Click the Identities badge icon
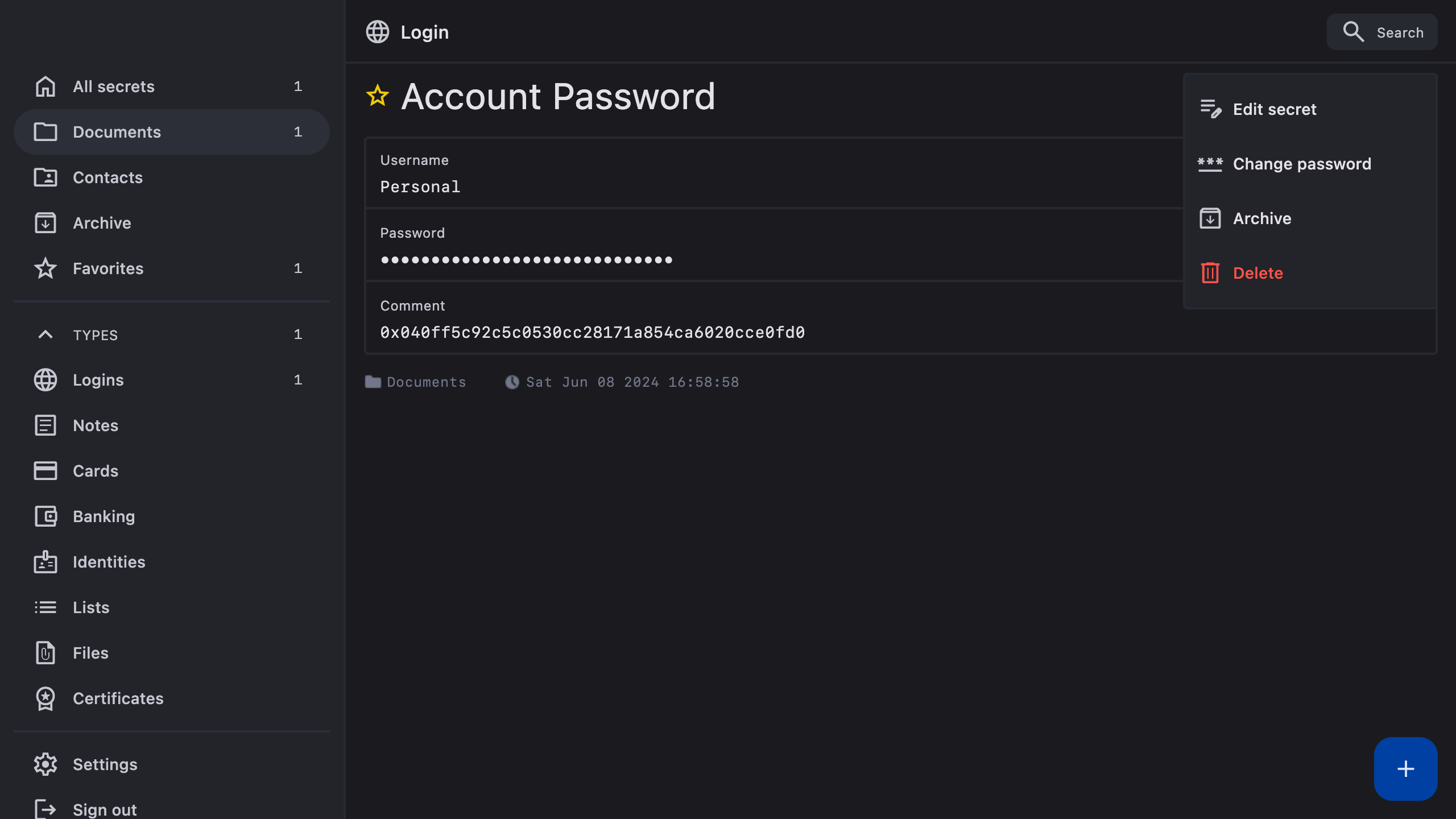This screenshot has height=819, width=1456. 45,562
